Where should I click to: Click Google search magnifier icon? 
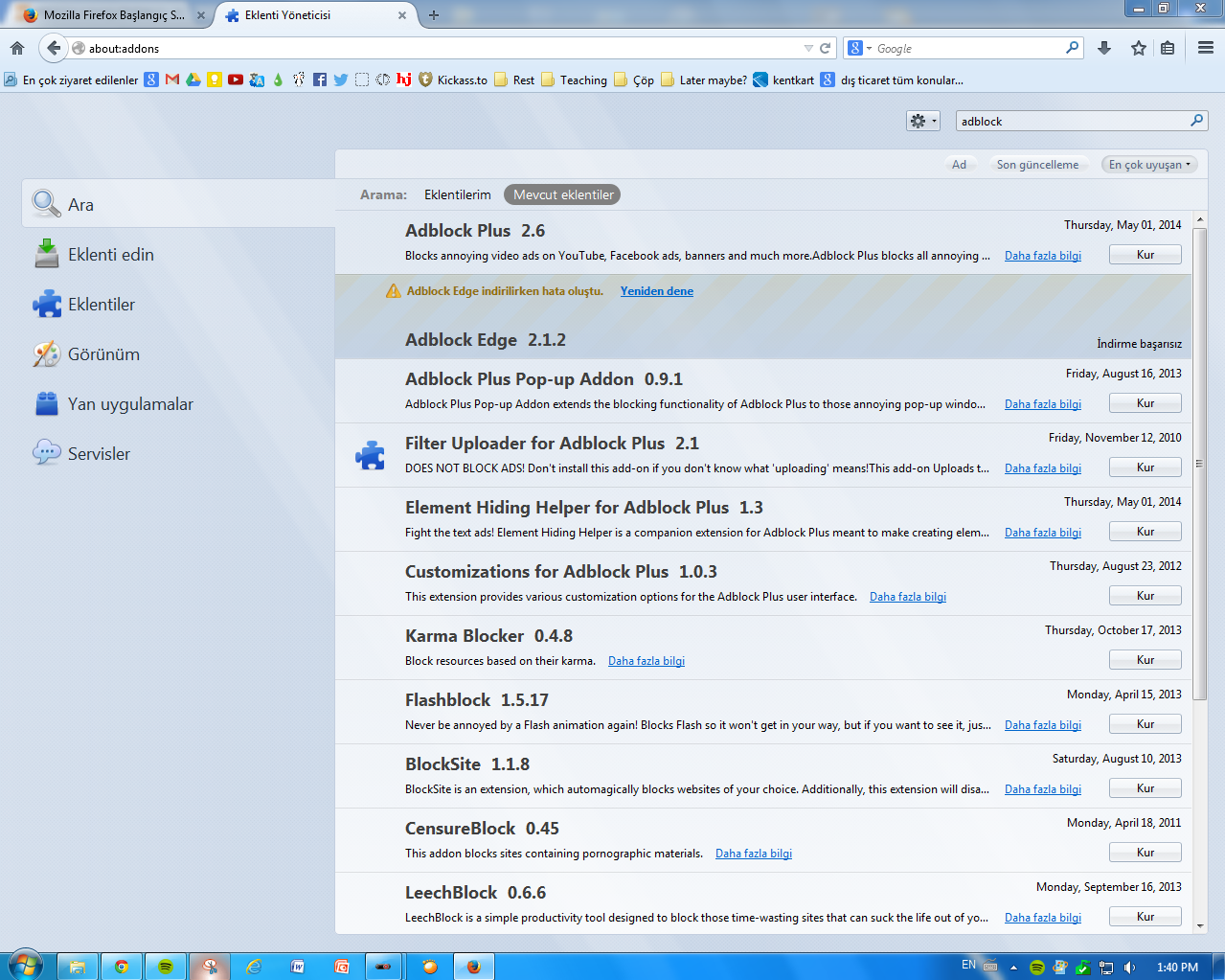tap(1072, 48)
